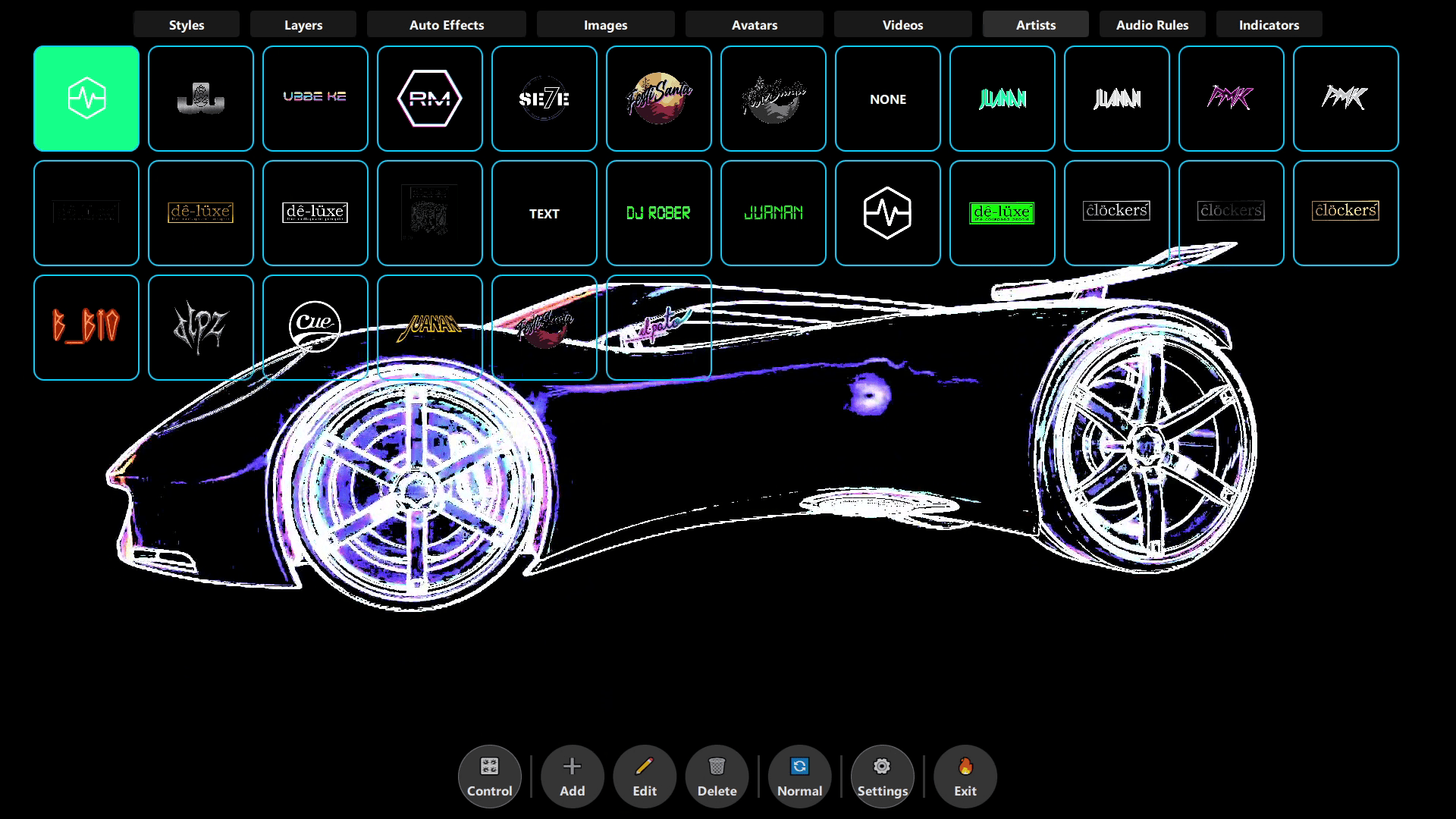The width and height of the screenshot is (1456, 819).
Task: Open the Control grid icon
Action: pyautogui.click(x=490, y=775)
